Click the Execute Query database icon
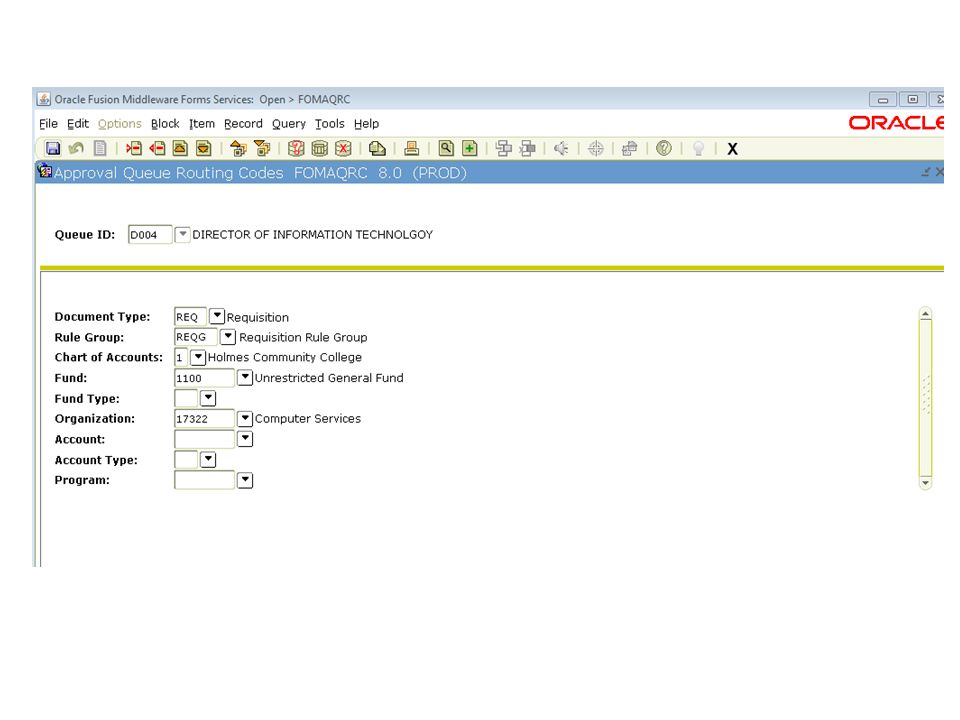Image resolution: width=960 pixels, height=720 pixels. pos(320,148)
